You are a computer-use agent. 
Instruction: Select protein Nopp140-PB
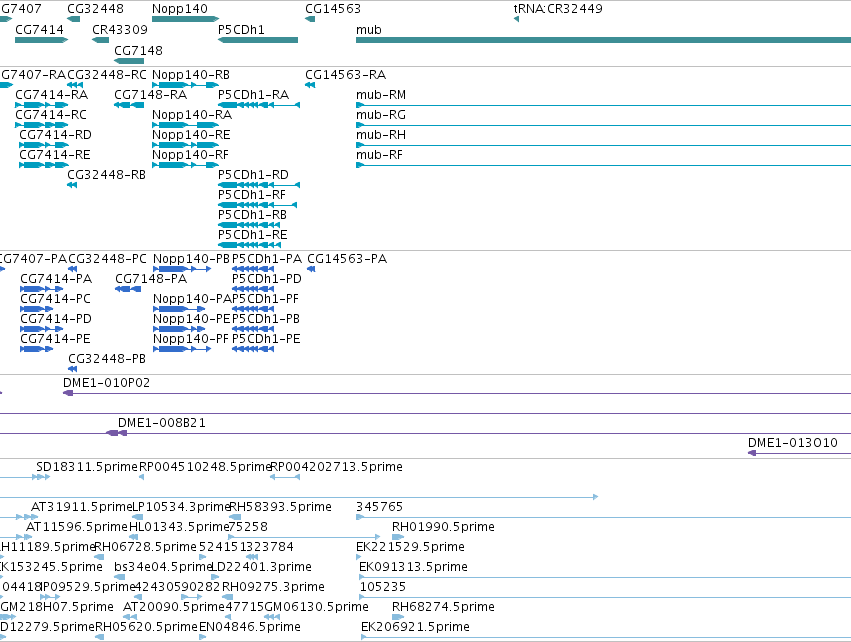182,269
